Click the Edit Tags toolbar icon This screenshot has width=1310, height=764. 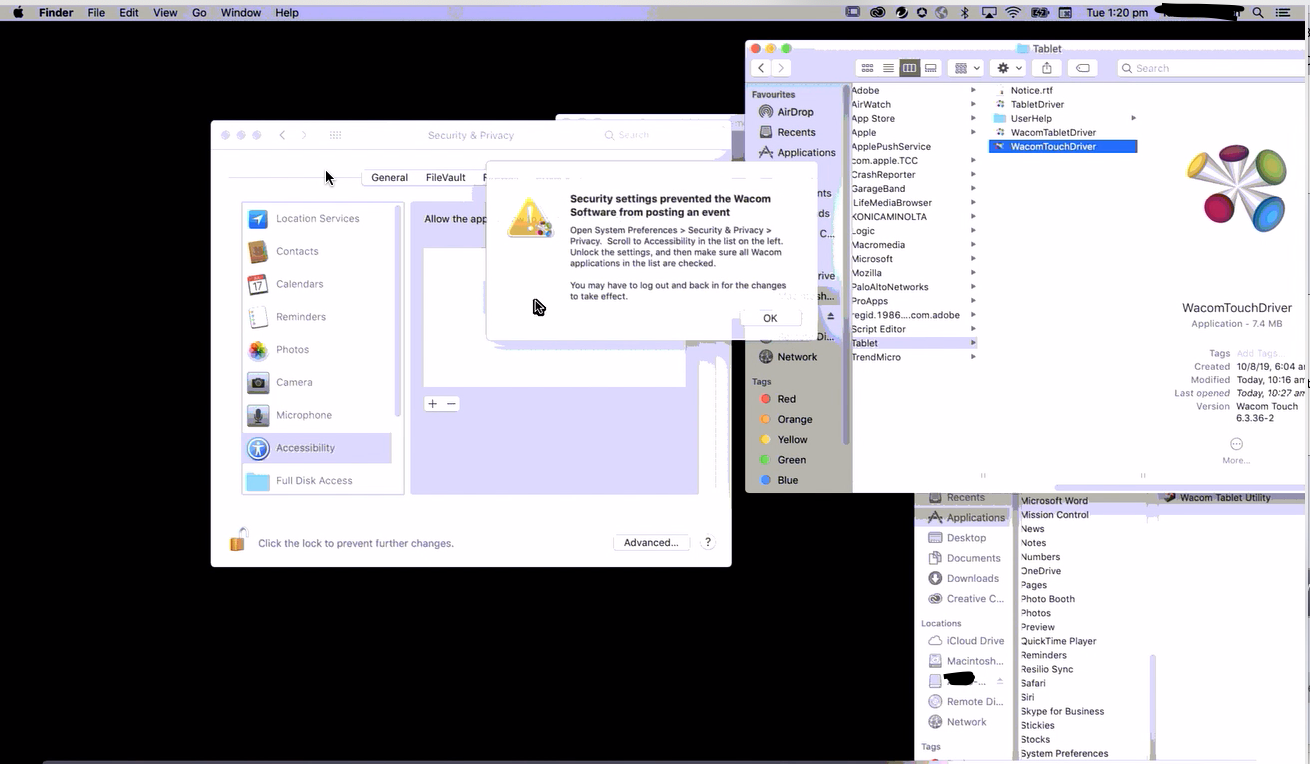pos(1082,68)
